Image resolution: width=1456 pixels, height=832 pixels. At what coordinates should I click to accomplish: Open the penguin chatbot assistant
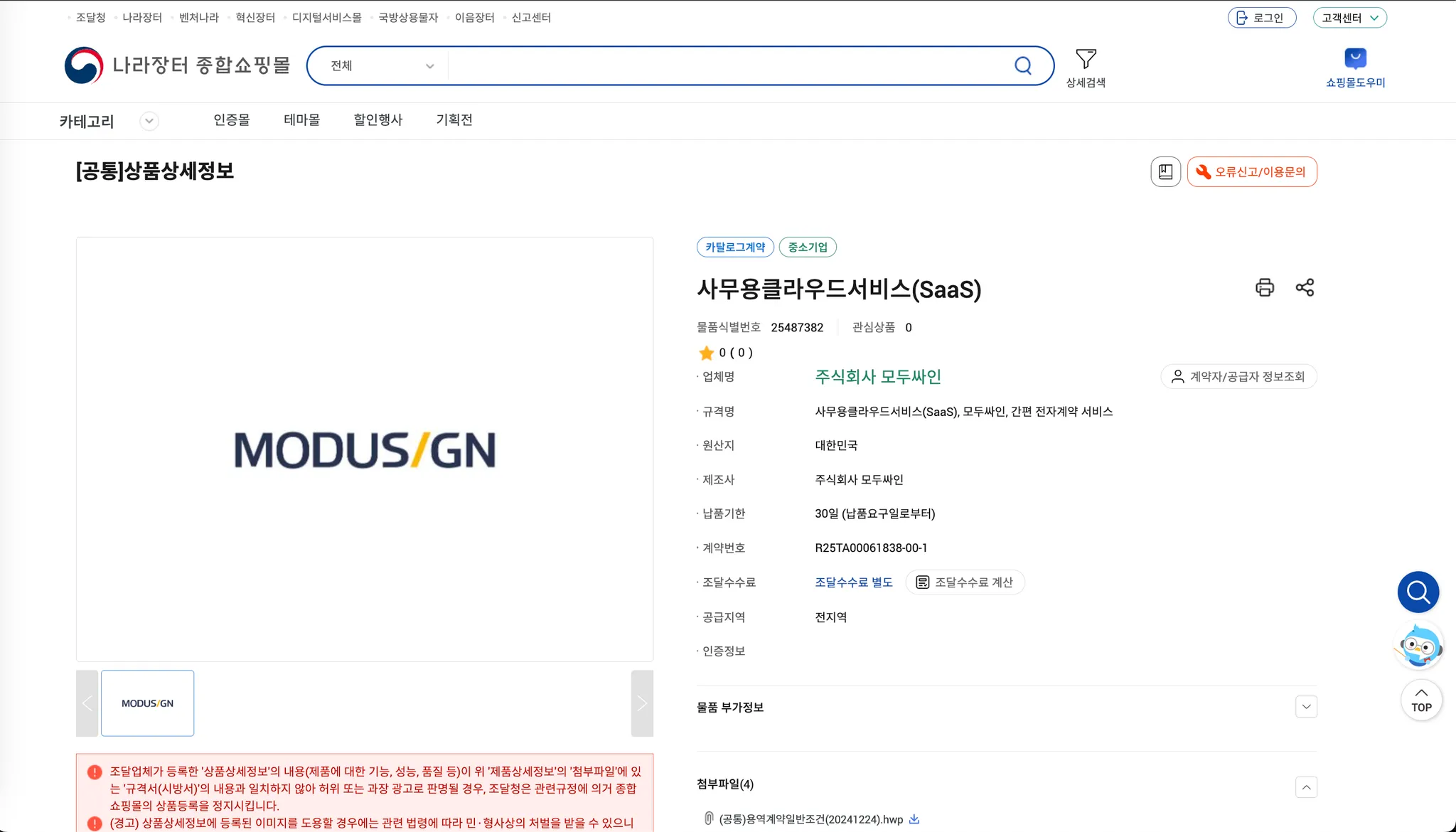point(1419,645)
